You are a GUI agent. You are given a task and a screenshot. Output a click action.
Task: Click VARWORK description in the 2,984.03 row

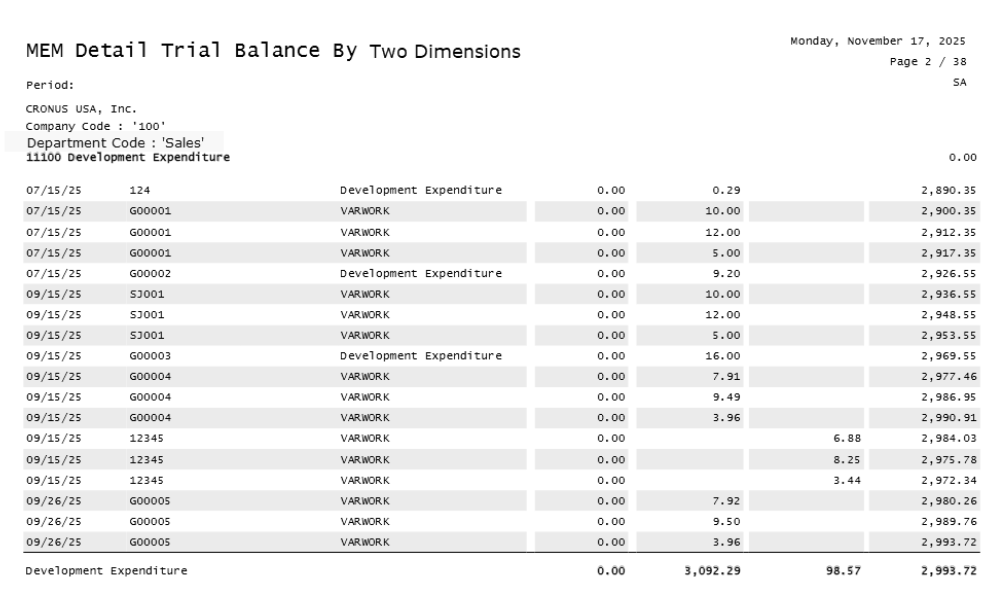coord(365,438)
